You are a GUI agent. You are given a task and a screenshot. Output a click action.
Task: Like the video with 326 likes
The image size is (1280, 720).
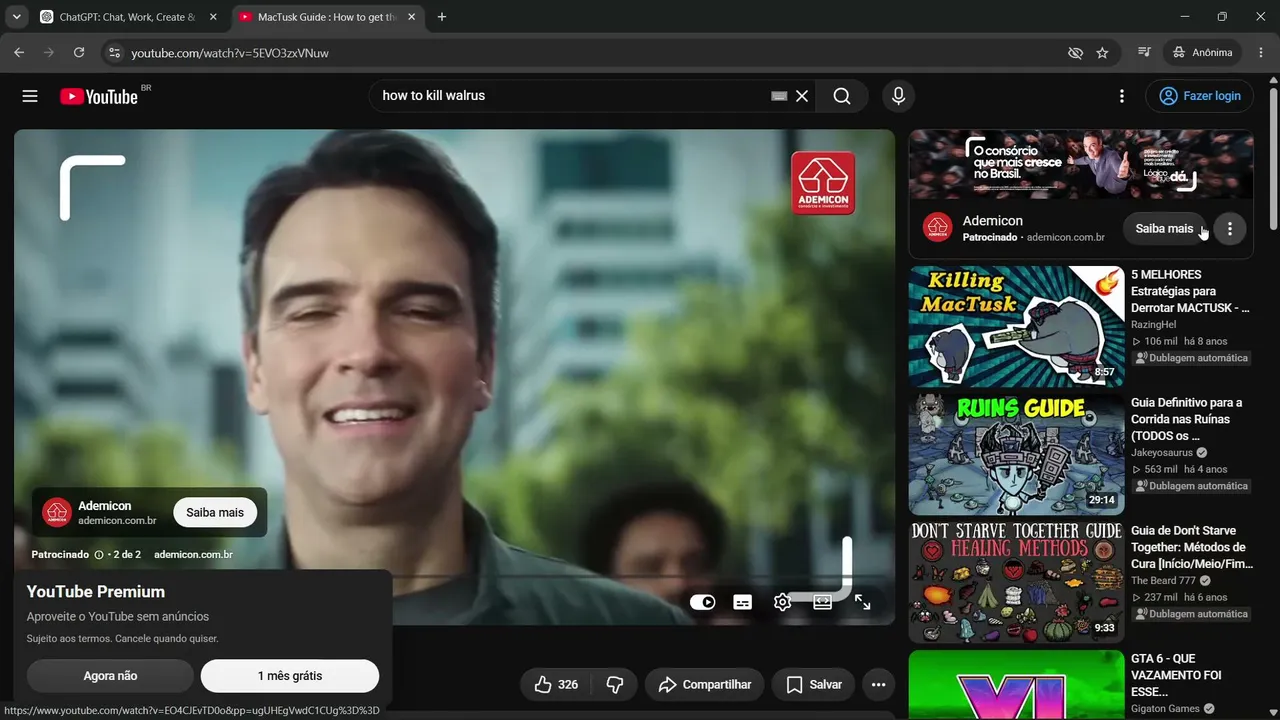(556, 684)
